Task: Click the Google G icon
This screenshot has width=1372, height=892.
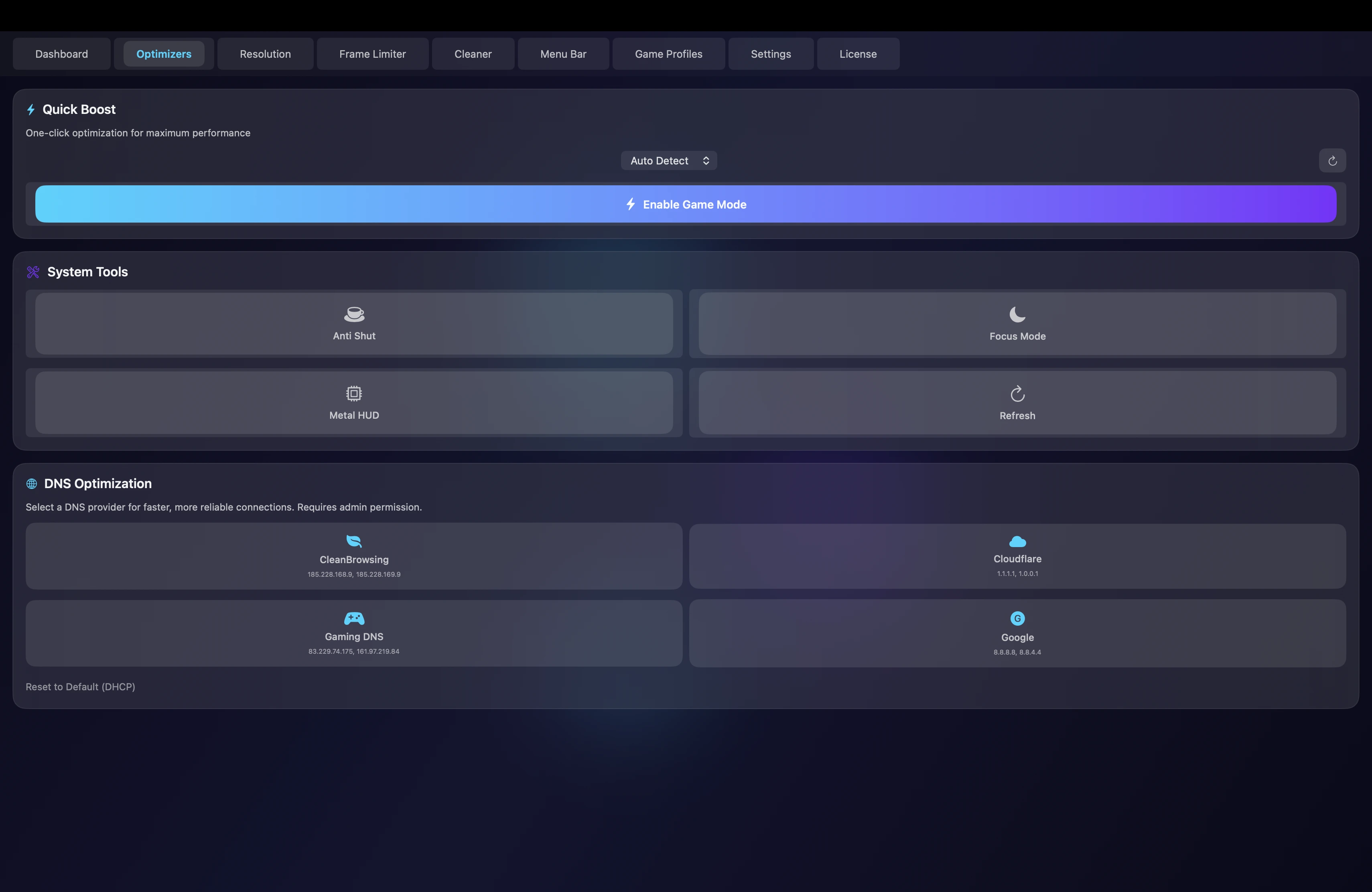Action: click(x=1017, y=618)
